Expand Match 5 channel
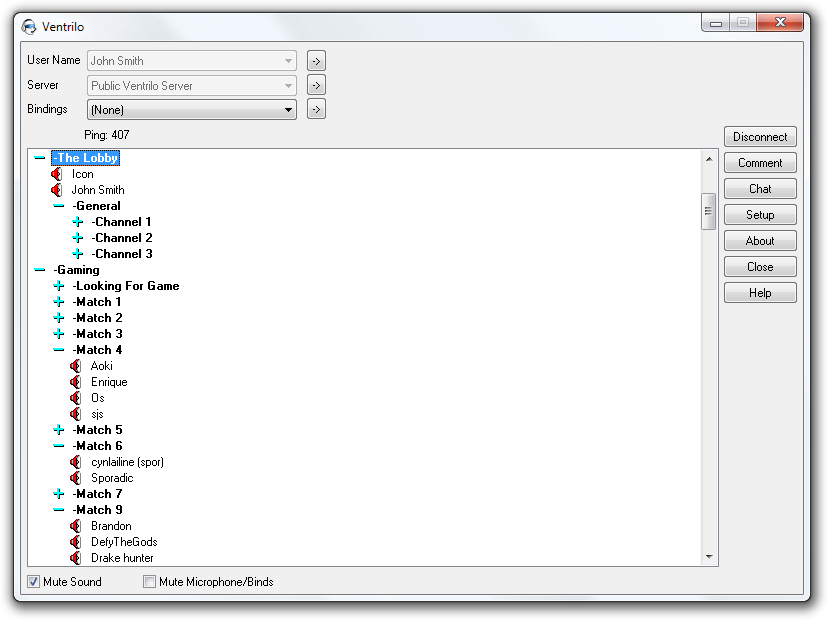Viewport: 829px width, 621px height. pyautogui.click(x=59, y=430)
